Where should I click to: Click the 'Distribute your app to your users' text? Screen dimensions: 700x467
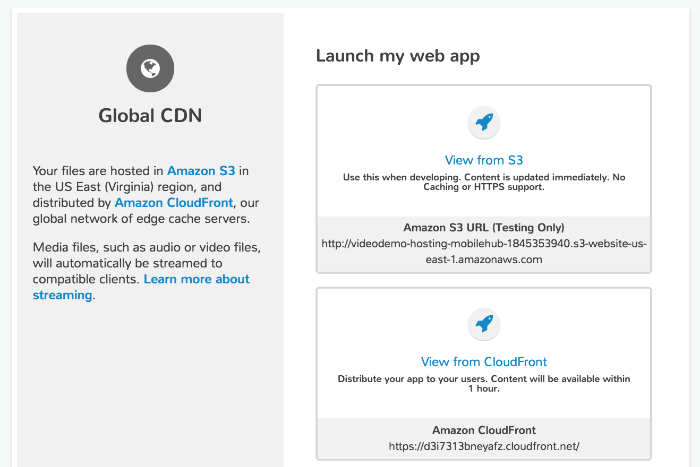tap(484, 384)
